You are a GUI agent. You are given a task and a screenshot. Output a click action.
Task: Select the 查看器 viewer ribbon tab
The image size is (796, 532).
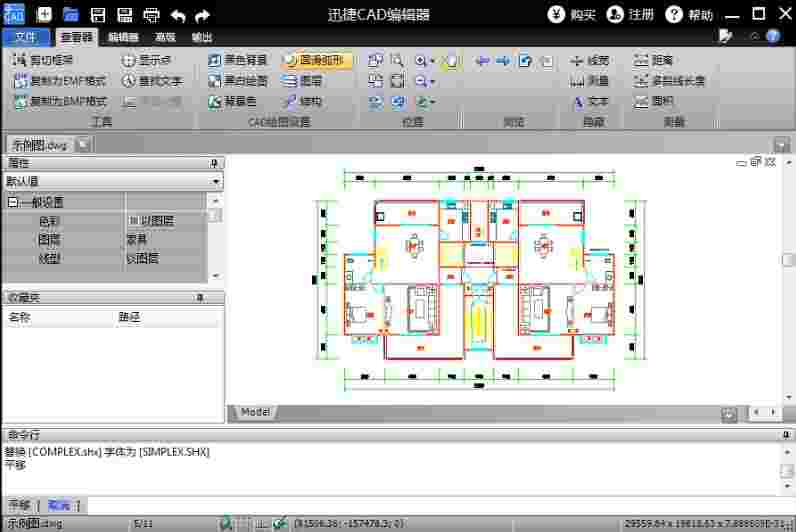pyautogui.click(x=77, y=37)
